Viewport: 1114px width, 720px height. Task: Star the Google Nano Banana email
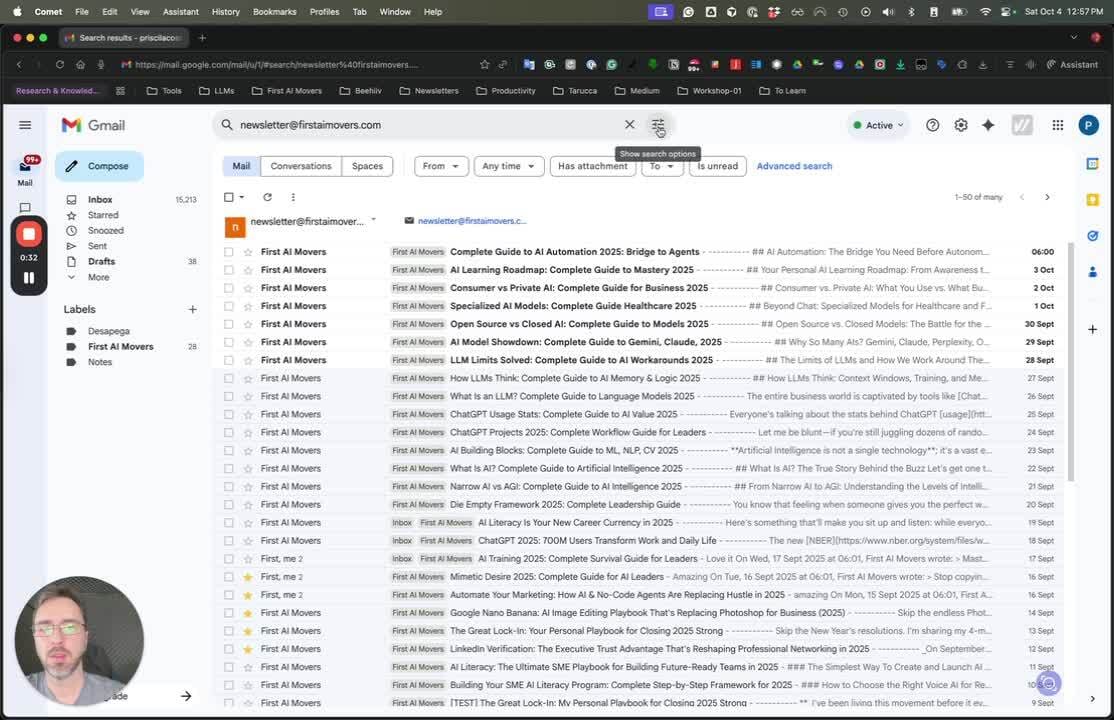pyautogui.click(x=248, y=613)
